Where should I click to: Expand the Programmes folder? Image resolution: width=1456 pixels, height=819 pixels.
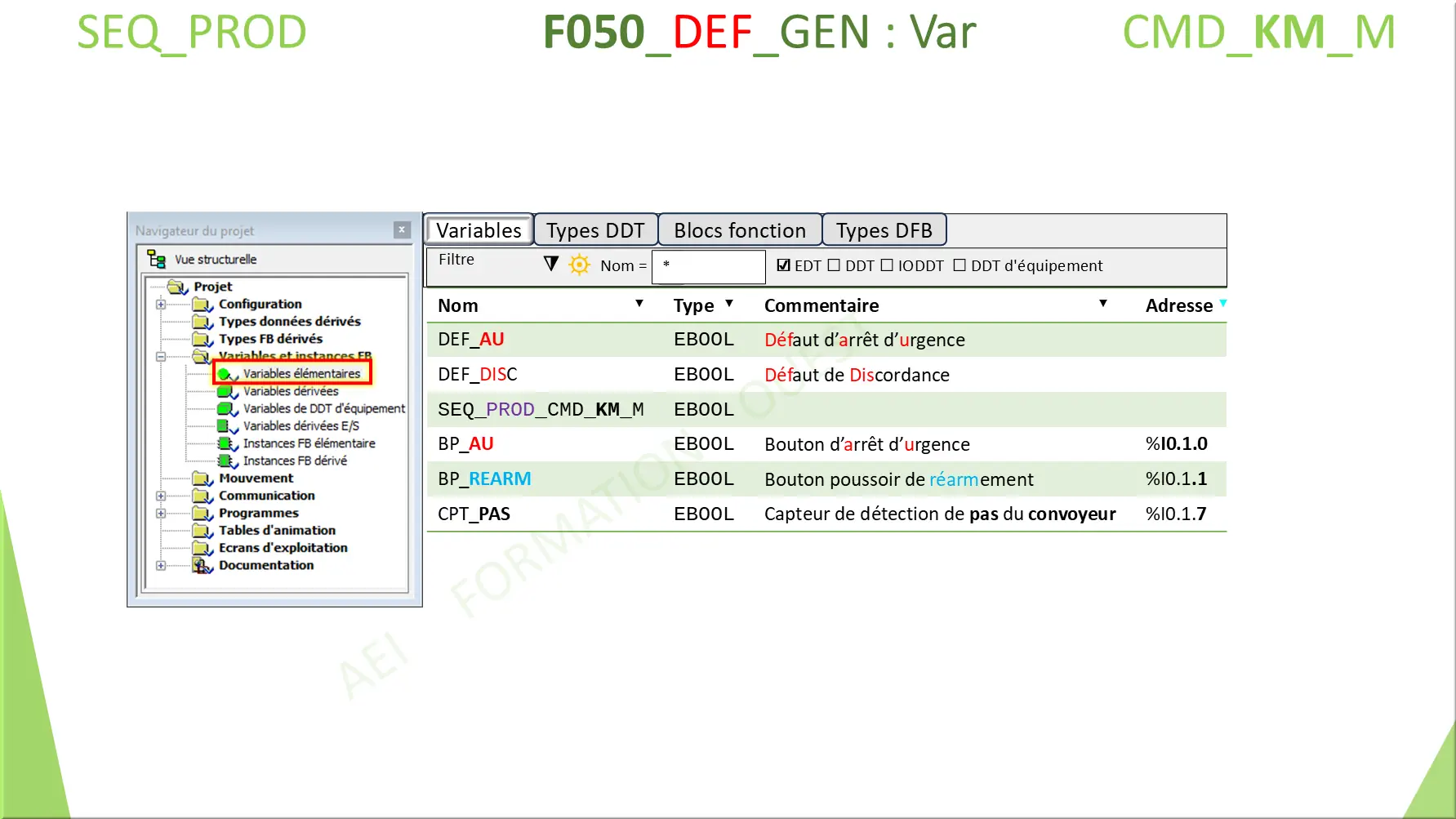(x=159, y=513)
